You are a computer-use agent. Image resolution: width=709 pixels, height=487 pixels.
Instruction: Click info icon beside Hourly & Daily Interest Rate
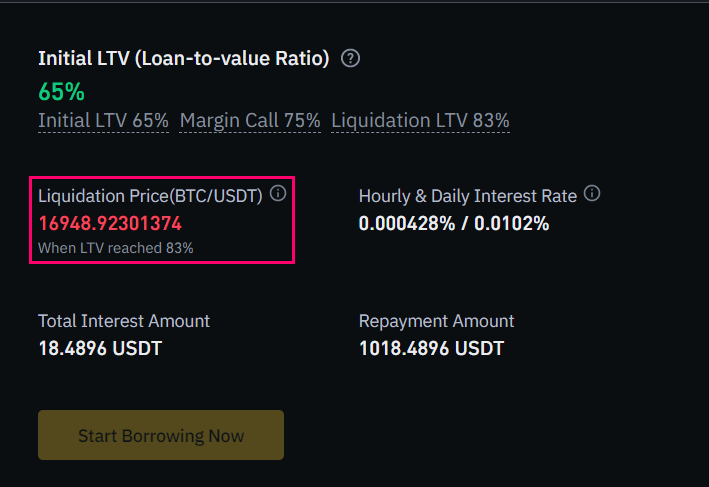coord(592,193)
